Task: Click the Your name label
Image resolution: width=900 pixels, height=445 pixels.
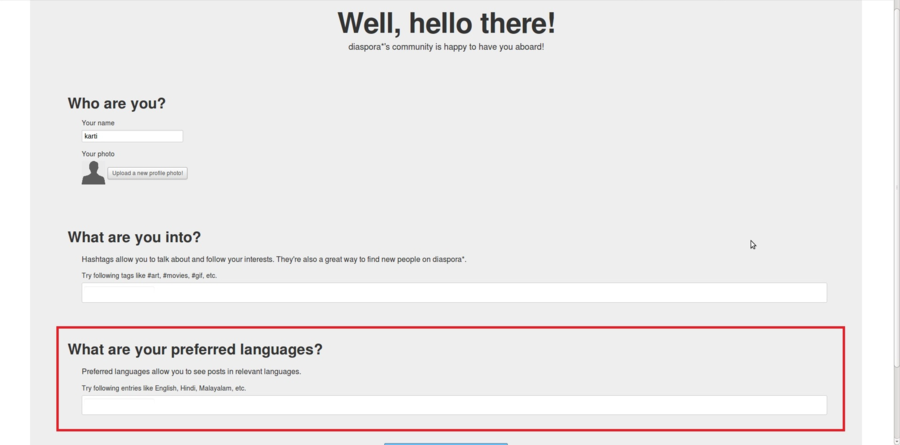Action: click(x=98, y=123)
